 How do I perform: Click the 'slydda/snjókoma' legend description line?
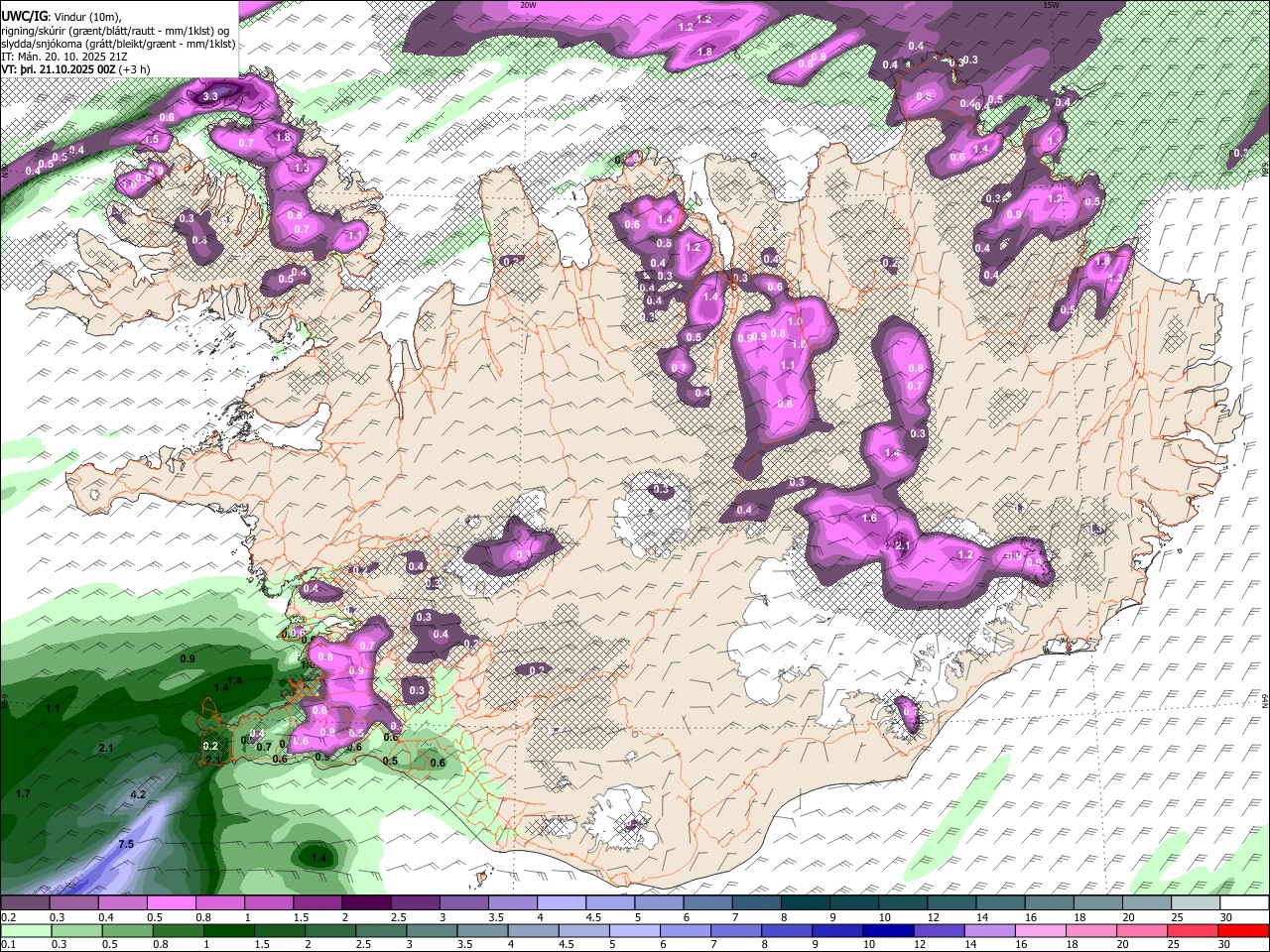[x=118, y=43]
